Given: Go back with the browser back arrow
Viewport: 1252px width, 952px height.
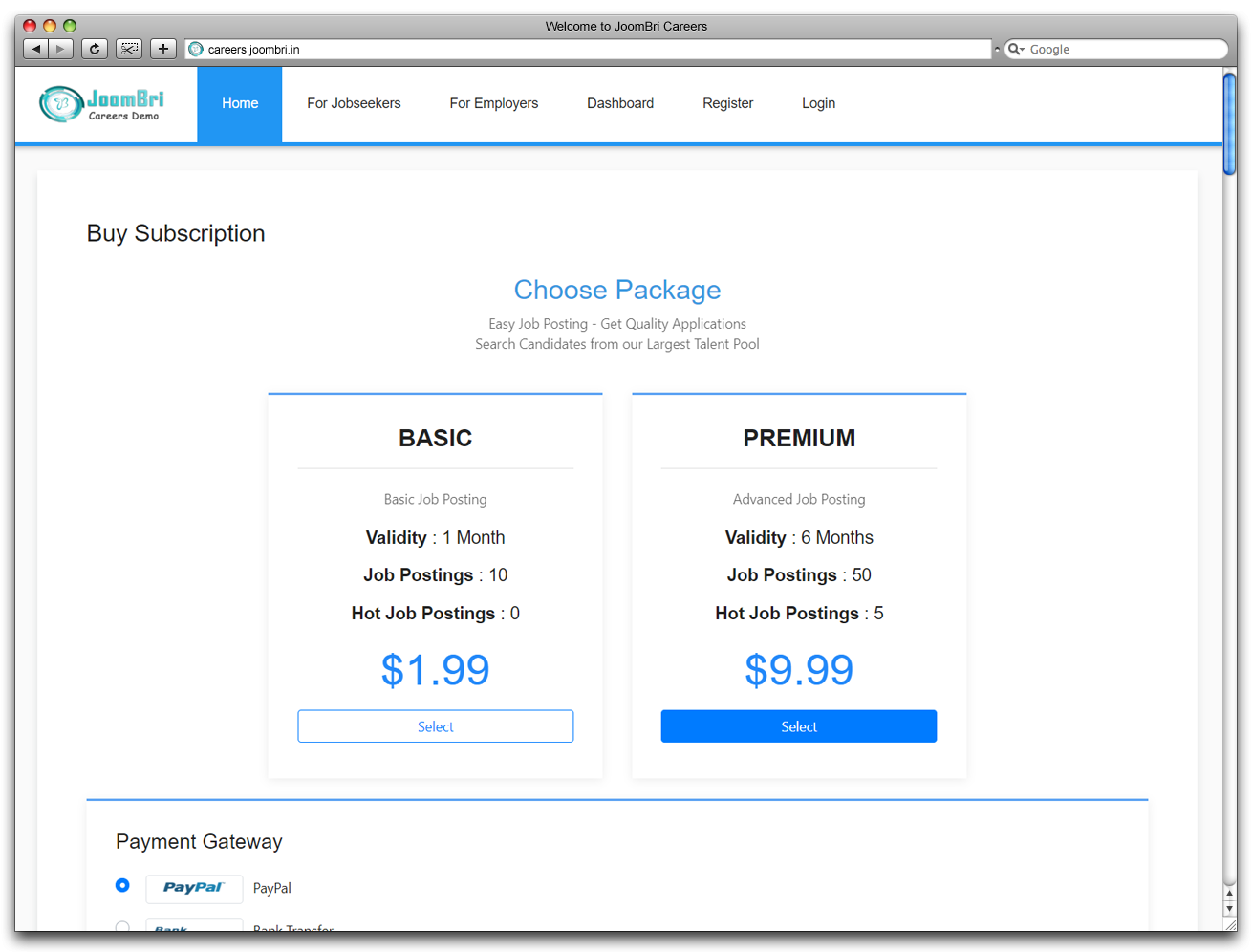Looking at the screenshot, I should 35,49.
